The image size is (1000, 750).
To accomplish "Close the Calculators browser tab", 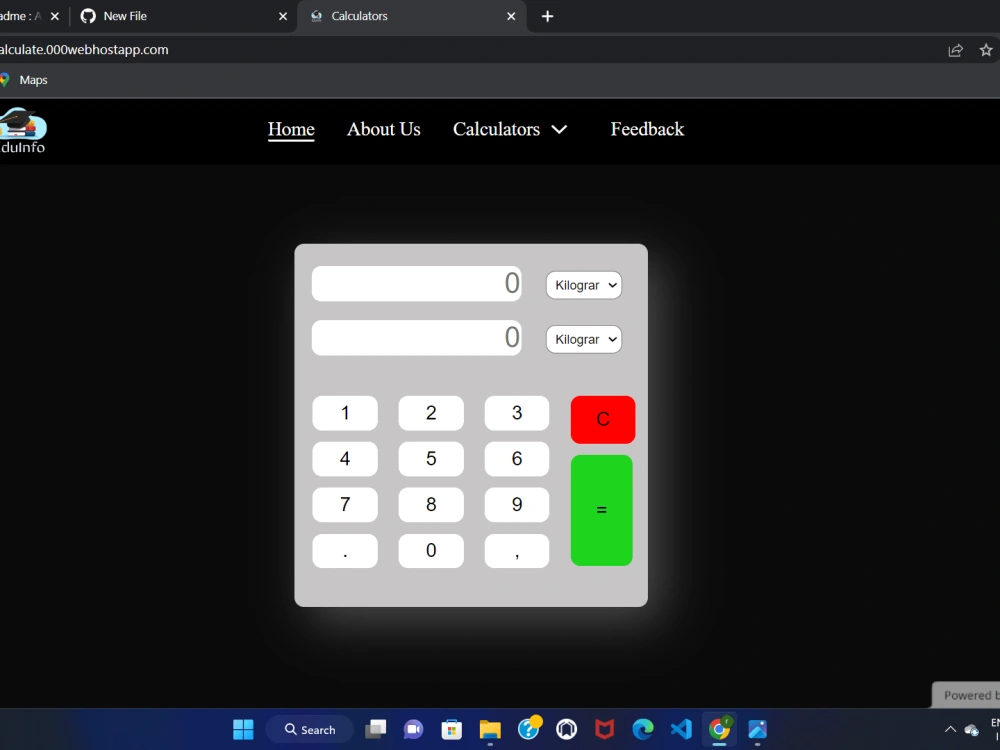I will (x=511, y=17).
